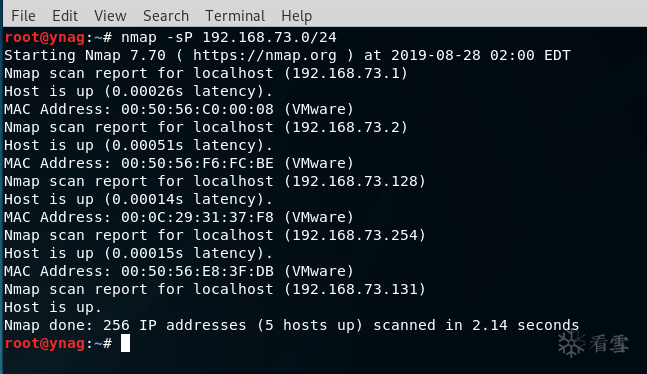Click the 'Nmap done' summary line
Screen dimensions: 647x374
coord(292,326)
